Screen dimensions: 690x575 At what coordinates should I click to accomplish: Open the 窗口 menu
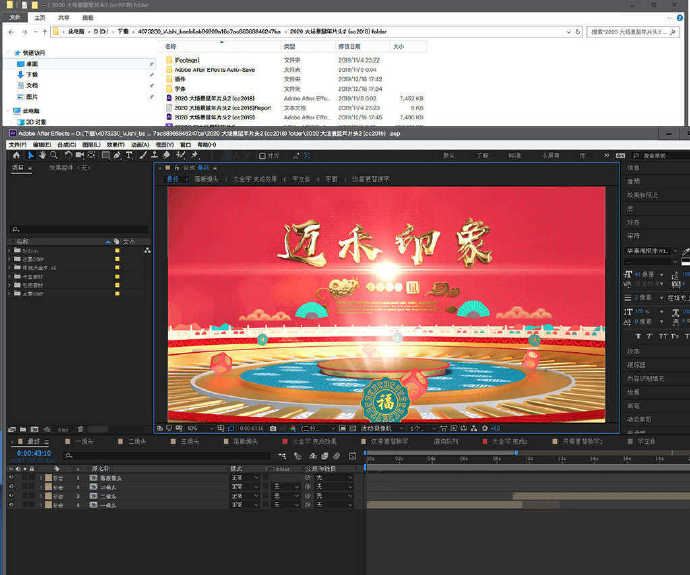186,145
